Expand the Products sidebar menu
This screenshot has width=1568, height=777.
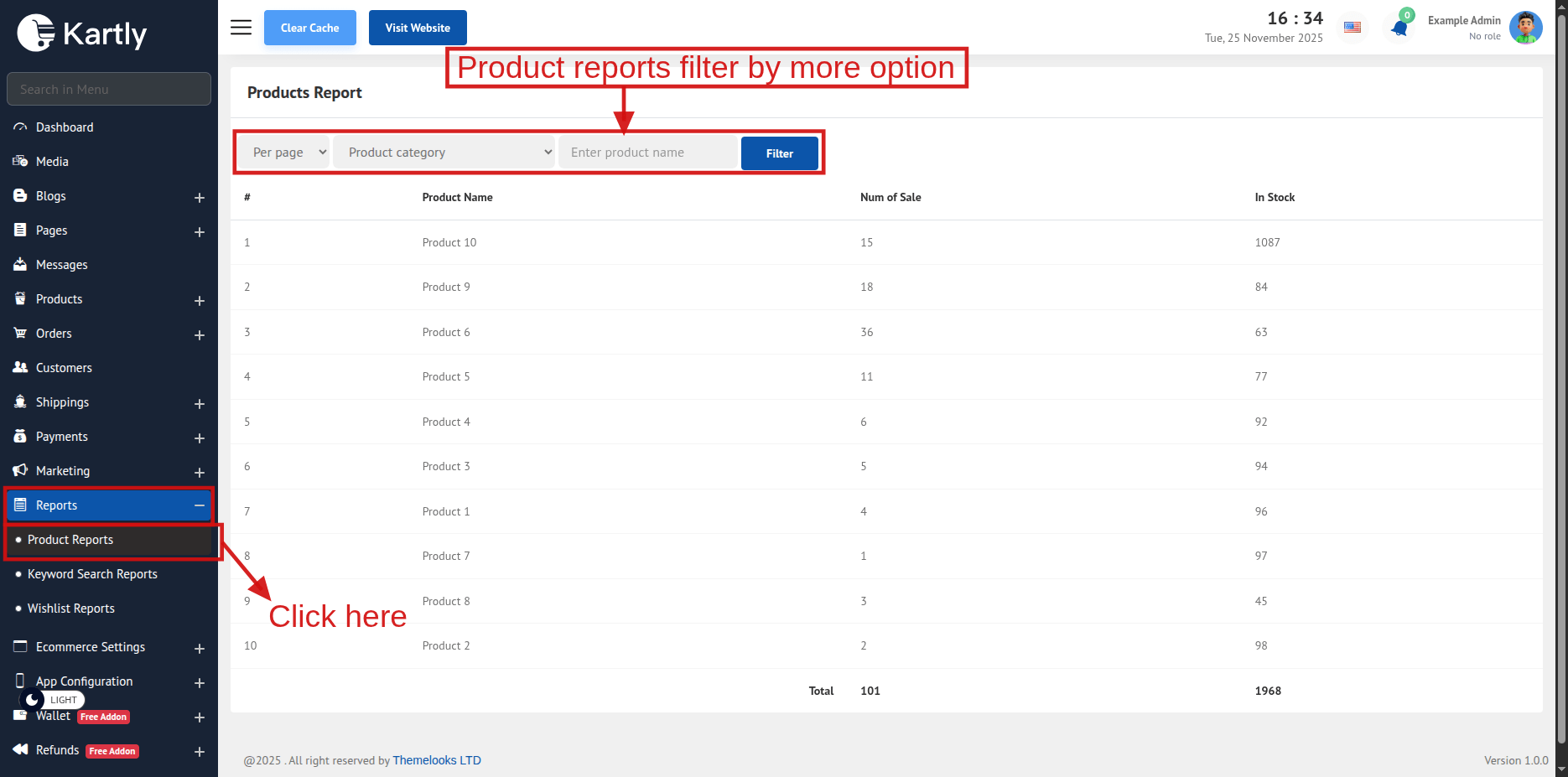pos(199,300)
